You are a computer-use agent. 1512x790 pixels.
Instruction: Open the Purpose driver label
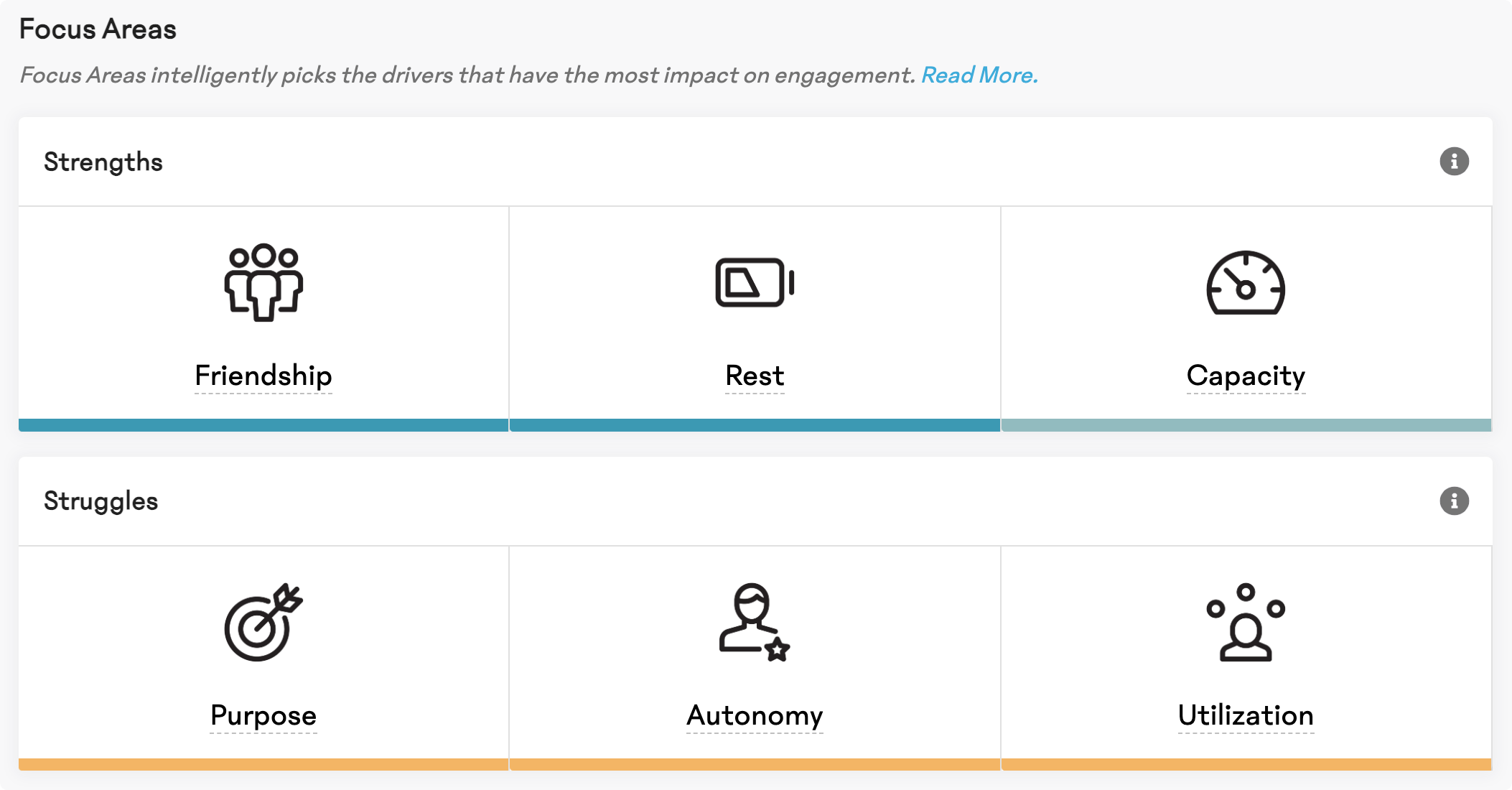pos(263,715)
